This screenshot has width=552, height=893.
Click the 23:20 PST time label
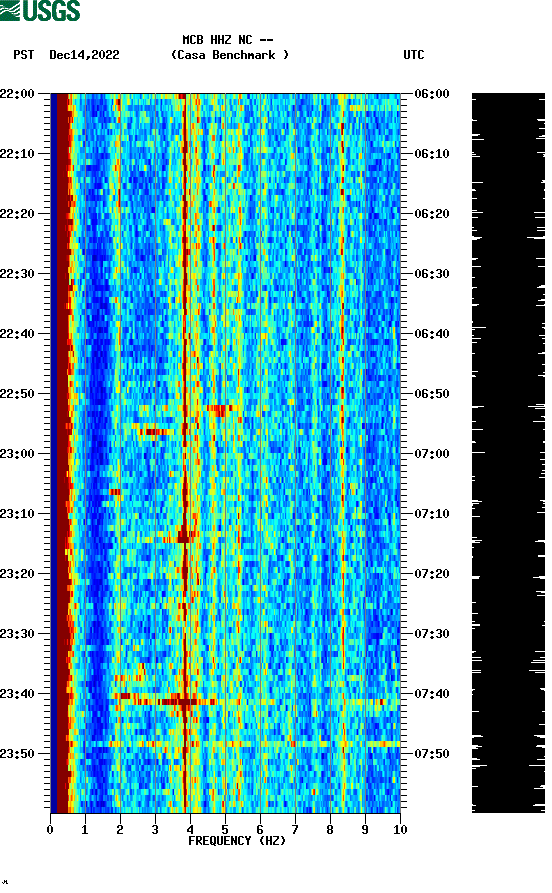pyautogui.click(x=17, y=574)
